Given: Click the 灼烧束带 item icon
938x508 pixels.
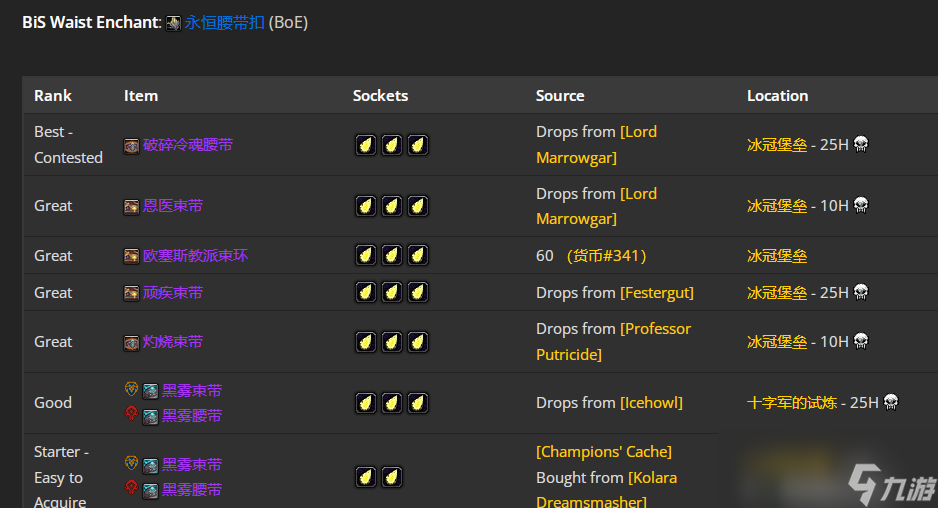Looking at the screenshot, I should 132,343.
